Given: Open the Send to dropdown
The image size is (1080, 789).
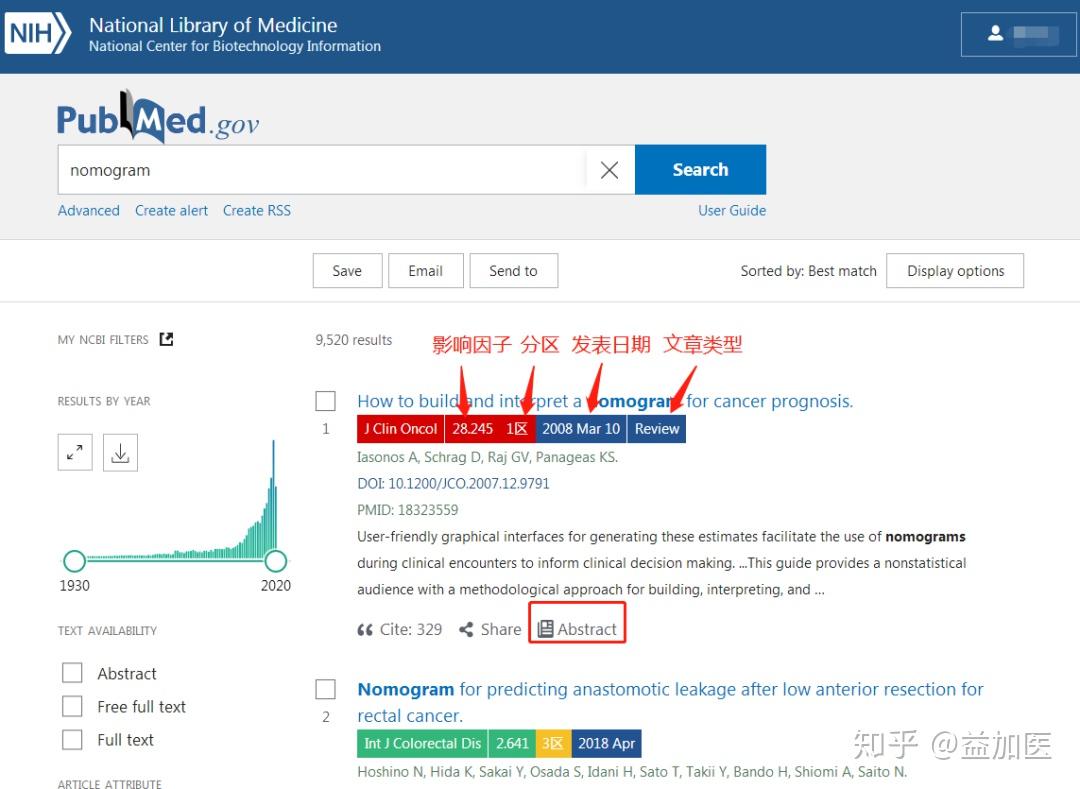Looking at the screenshot, I should click(x=513, y=270).
